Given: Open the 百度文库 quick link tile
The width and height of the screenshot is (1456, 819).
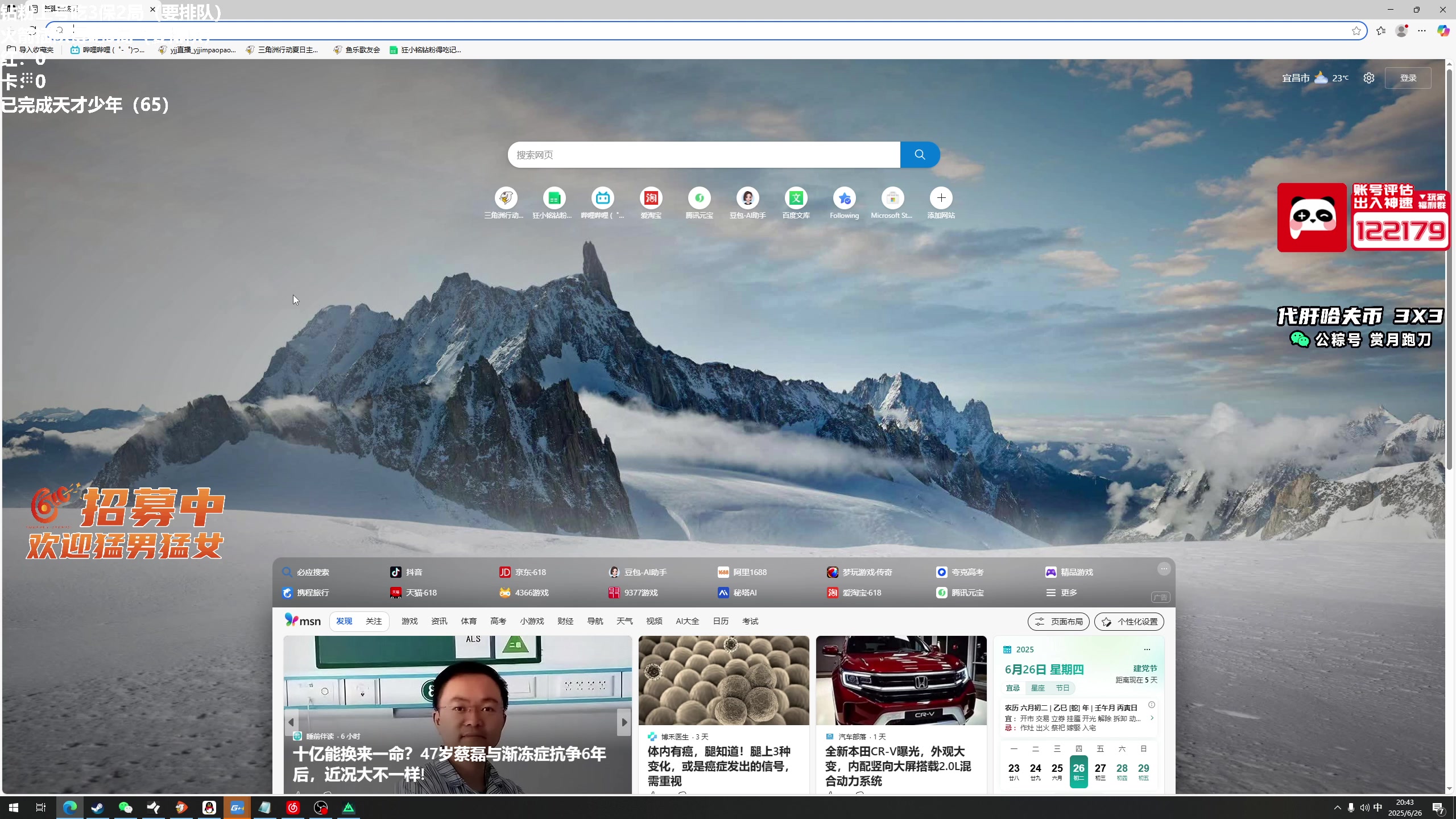Looking at the screenshot, I should (x=796, y=203).
